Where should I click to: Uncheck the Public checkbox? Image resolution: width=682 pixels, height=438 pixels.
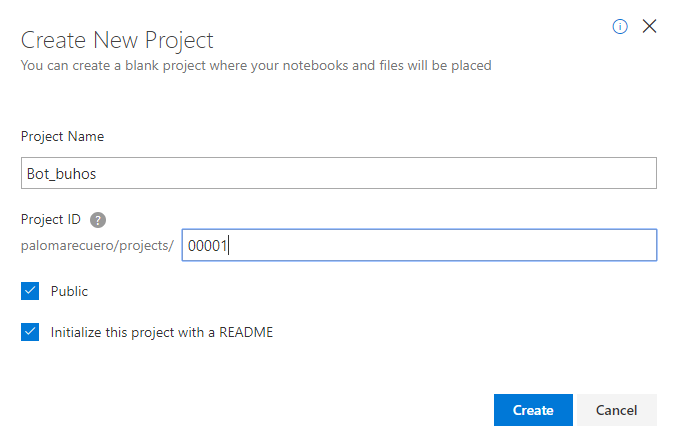30,291
